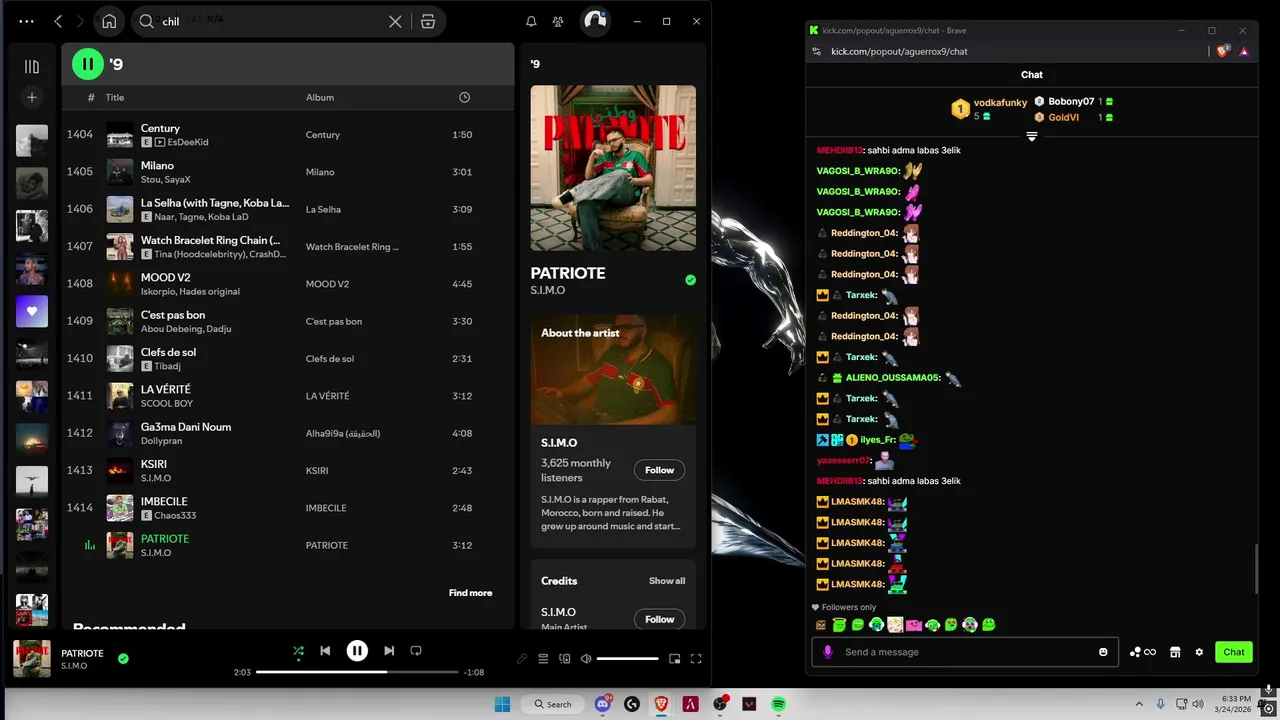This screenshot has width=1280, height=720.
Task: Toggle repeat mode in the player
Action: 416,650
